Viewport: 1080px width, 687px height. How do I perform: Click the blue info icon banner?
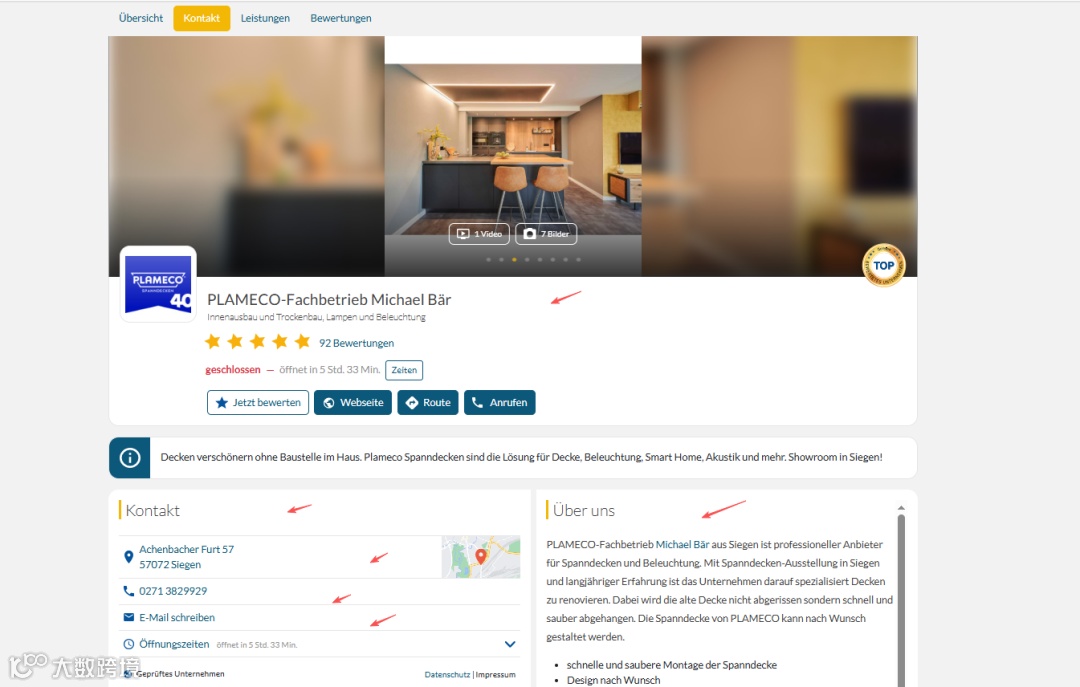[x=129, y=458]
